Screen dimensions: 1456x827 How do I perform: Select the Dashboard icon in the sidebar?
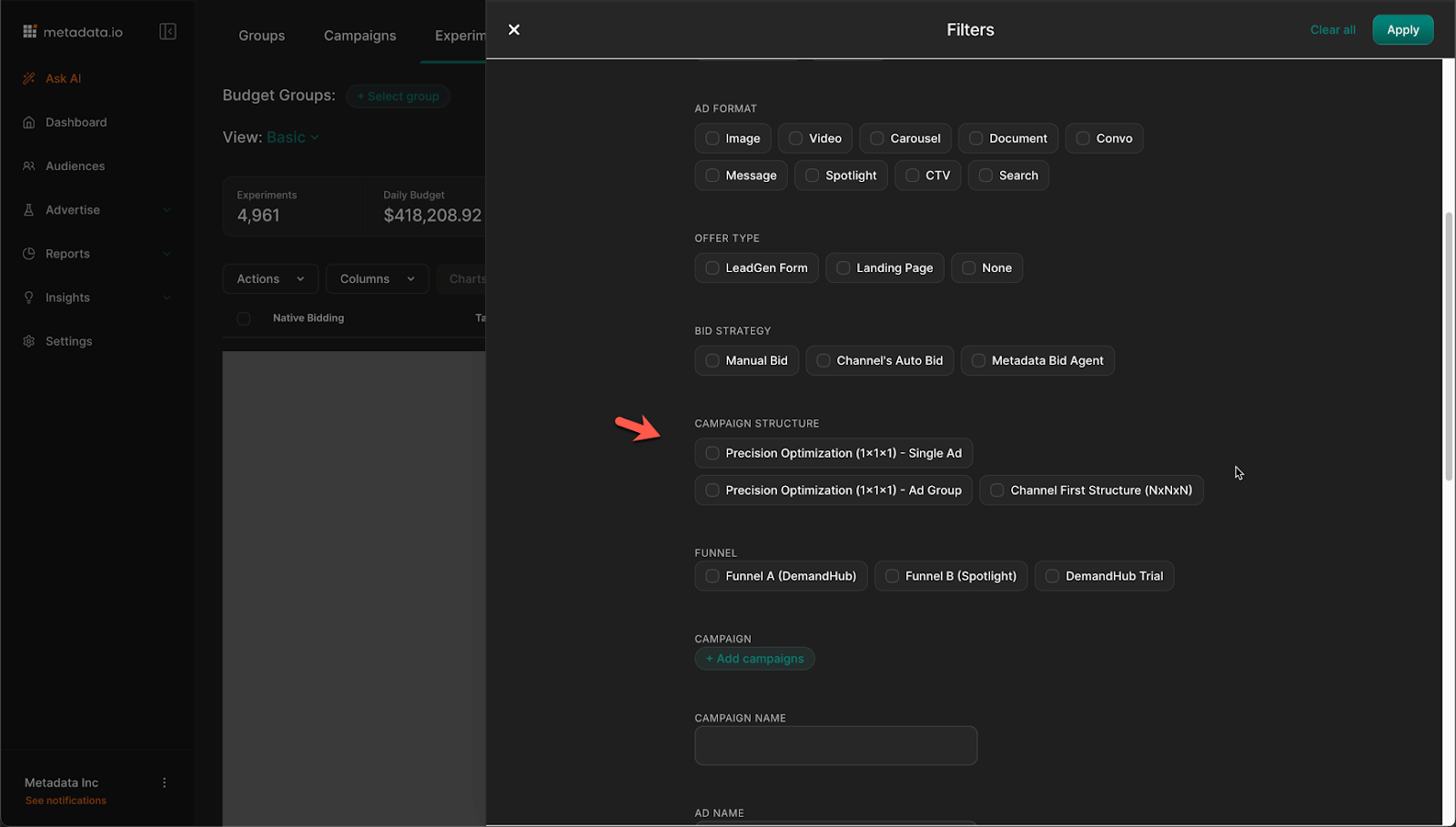pos(28,122)
